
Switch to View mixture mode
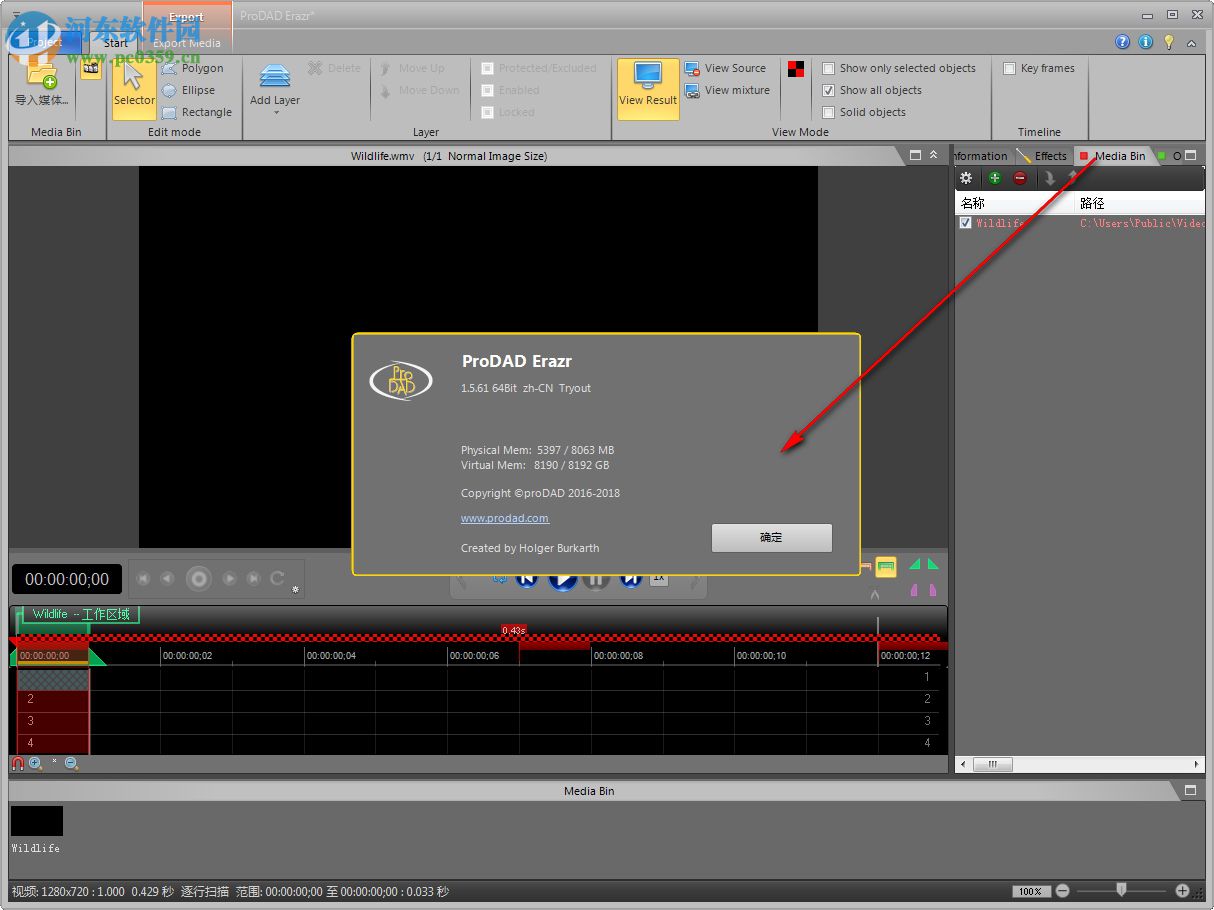[727, 90]
